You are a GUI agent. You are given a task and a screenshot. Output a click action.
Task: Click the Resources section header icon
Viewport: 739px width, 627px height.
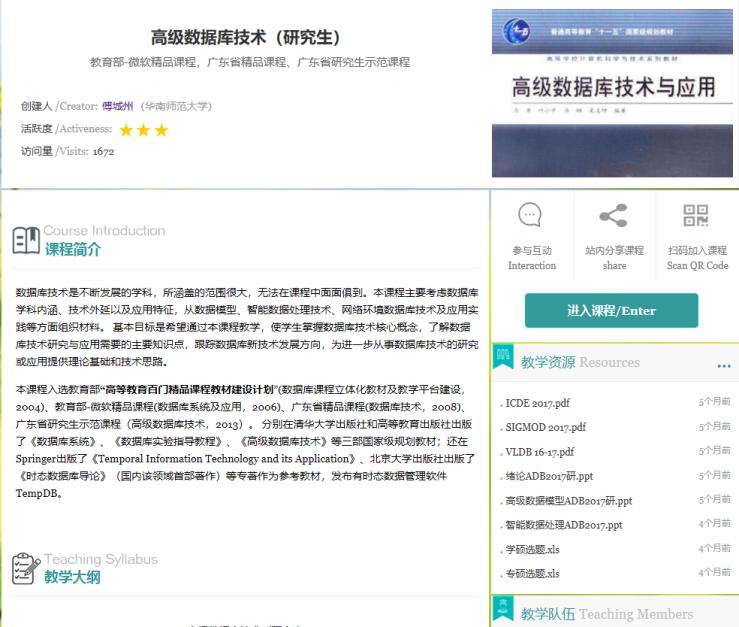pos(504,361)
